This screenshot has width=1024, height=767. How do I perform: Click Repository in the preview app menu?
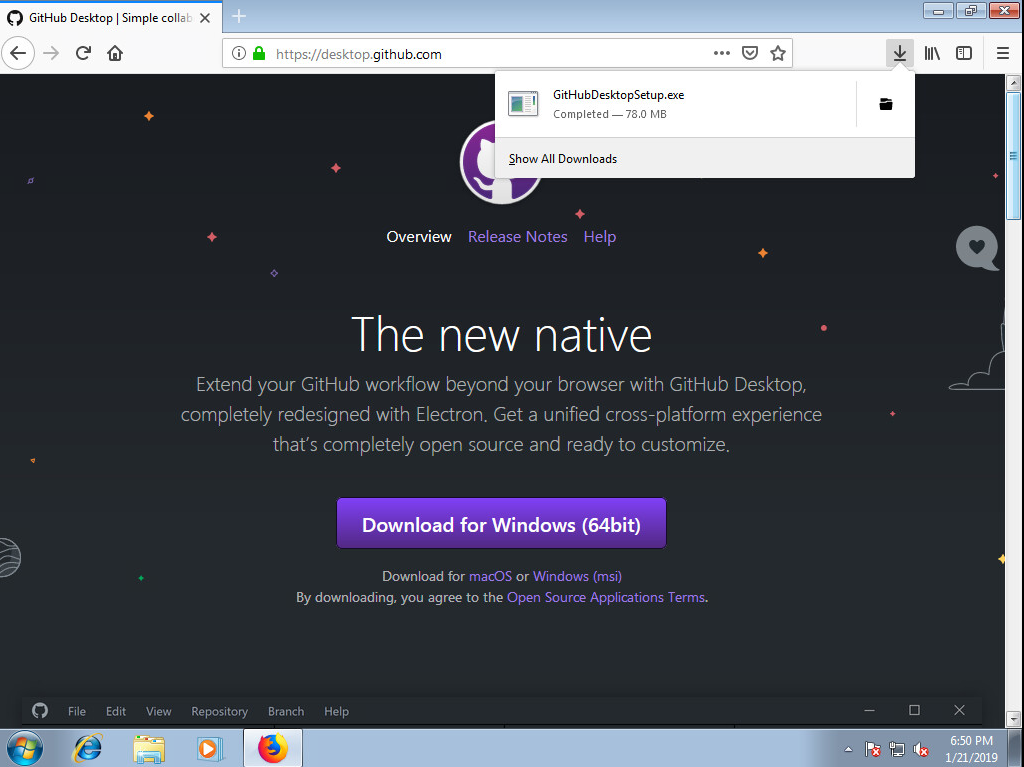click(x=219, y=711)
